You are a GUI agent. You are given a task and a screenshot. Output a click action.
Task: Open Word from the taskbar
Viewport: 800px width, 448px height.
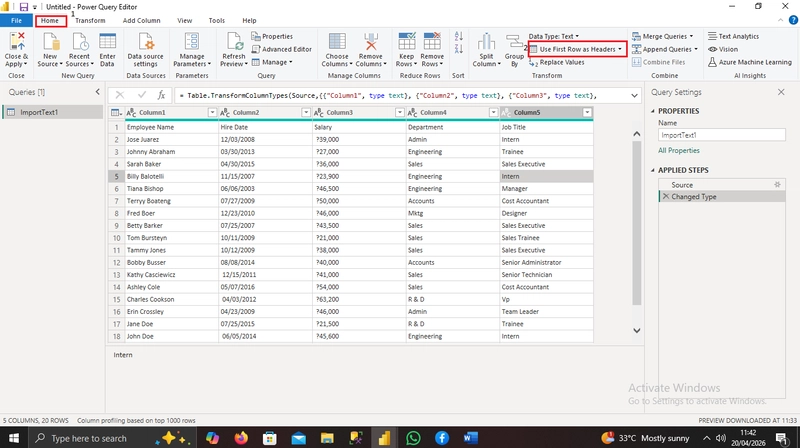[x=470, y=438]
